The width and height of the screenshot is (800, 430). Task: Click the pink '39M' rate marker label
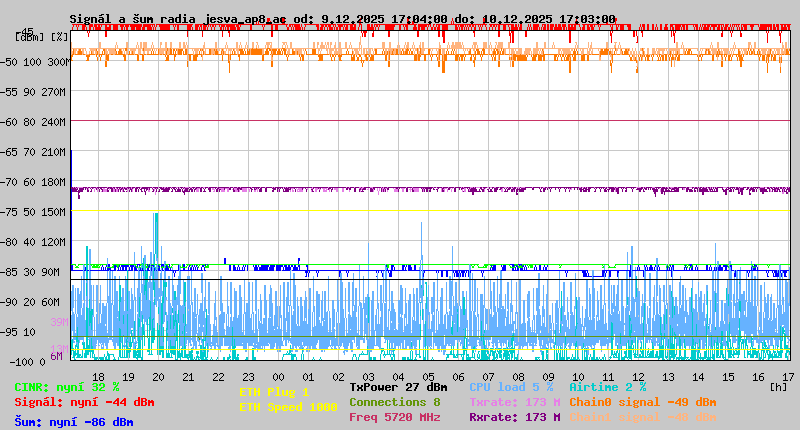[x=59, y=322]
